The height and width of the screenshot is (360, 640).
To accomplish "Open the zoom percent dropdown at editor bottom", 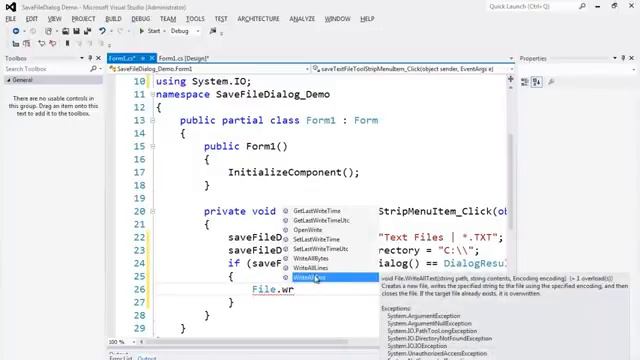I will coord(133,342).
